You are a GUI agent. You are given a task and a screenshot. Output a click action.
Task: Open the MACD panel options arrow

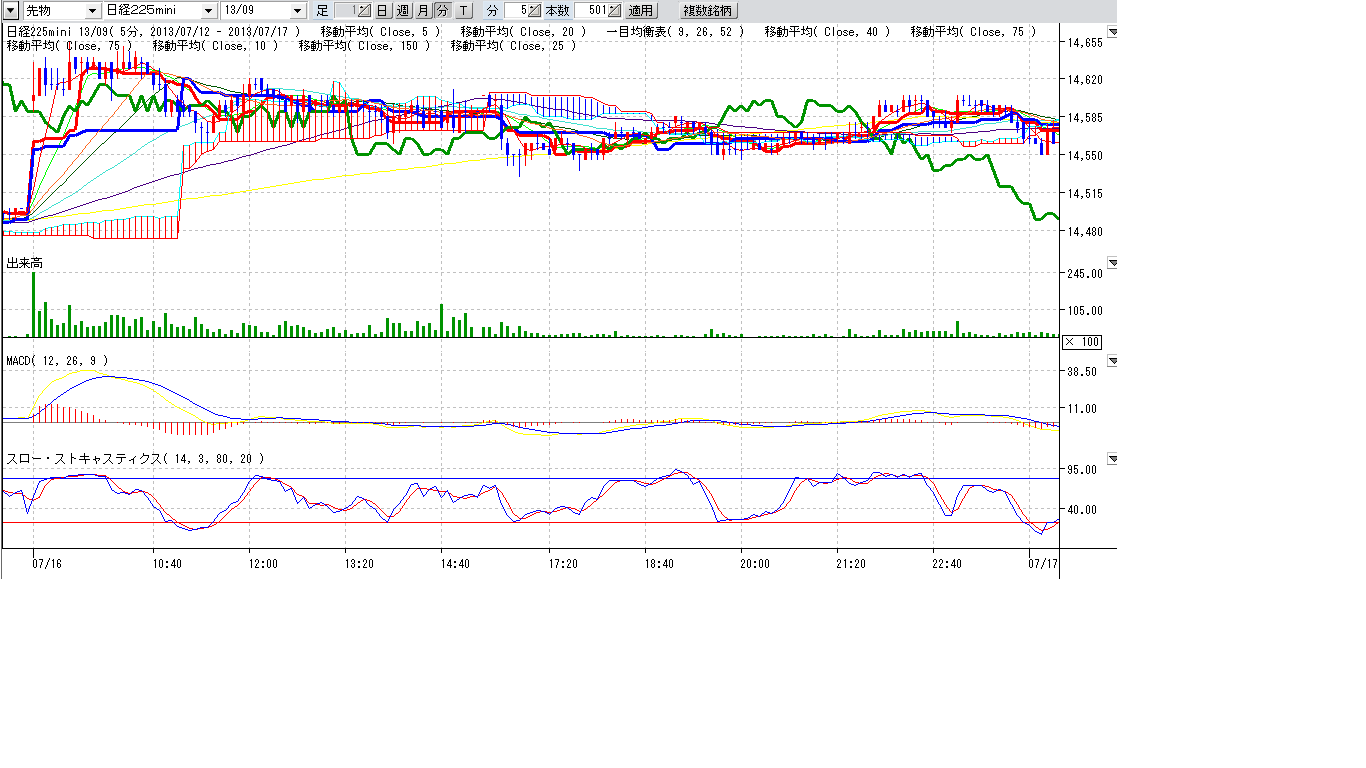[1113, 360]
